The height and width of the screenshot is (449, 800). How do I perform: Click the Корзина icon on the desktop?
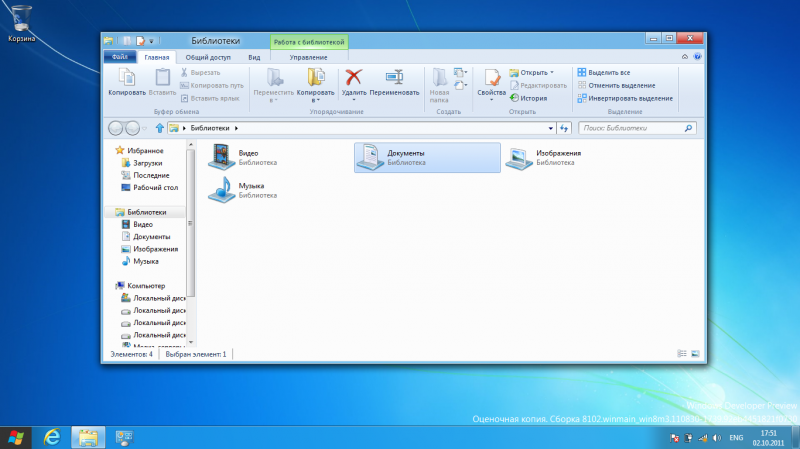22,19
